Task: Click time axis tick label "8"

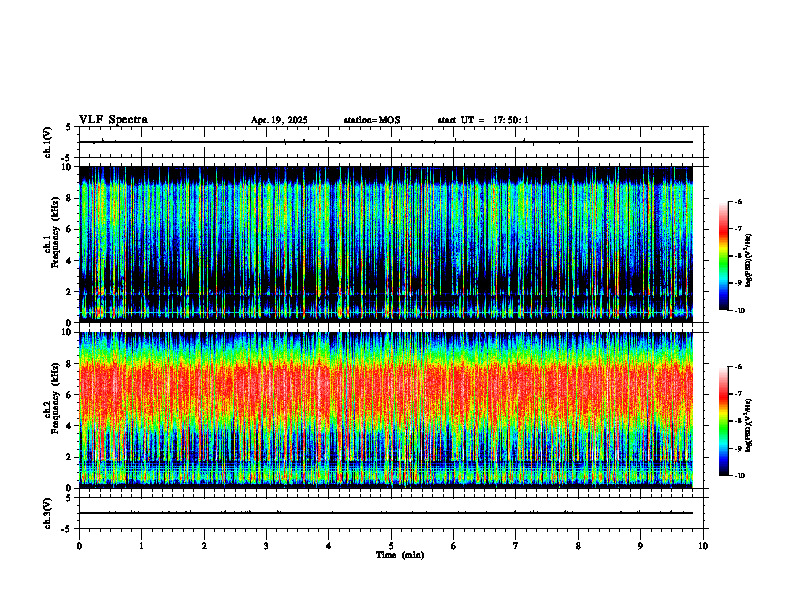Action: pos(578,546)
